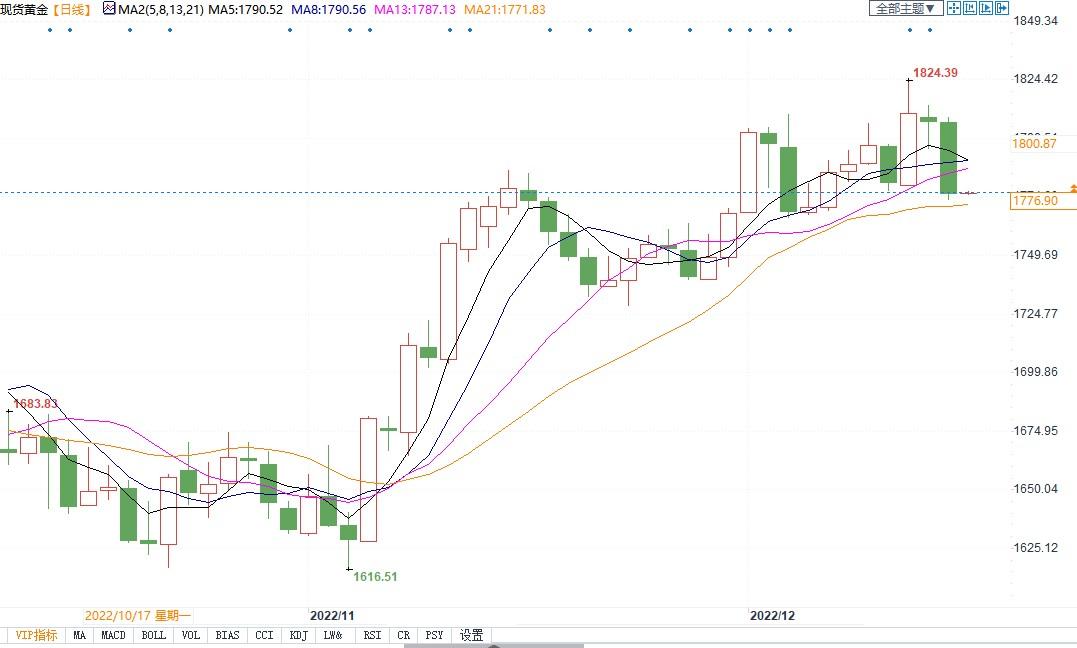Image resolution: width=1077 pixels, height=648 pixels.
Task: Click the 现货黄金 instrument title
Action: coord(24,9)
